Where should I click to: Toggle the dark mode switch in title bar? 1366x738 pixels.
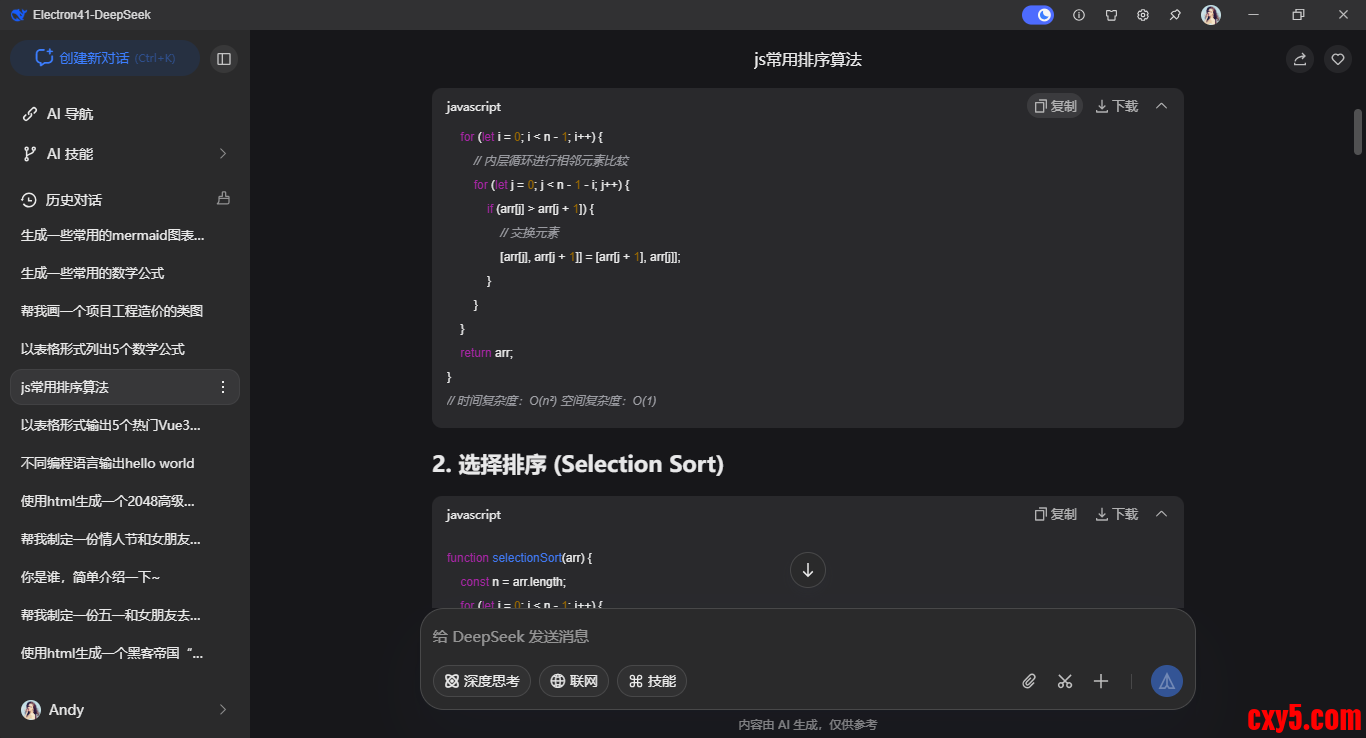point(1037,15)
